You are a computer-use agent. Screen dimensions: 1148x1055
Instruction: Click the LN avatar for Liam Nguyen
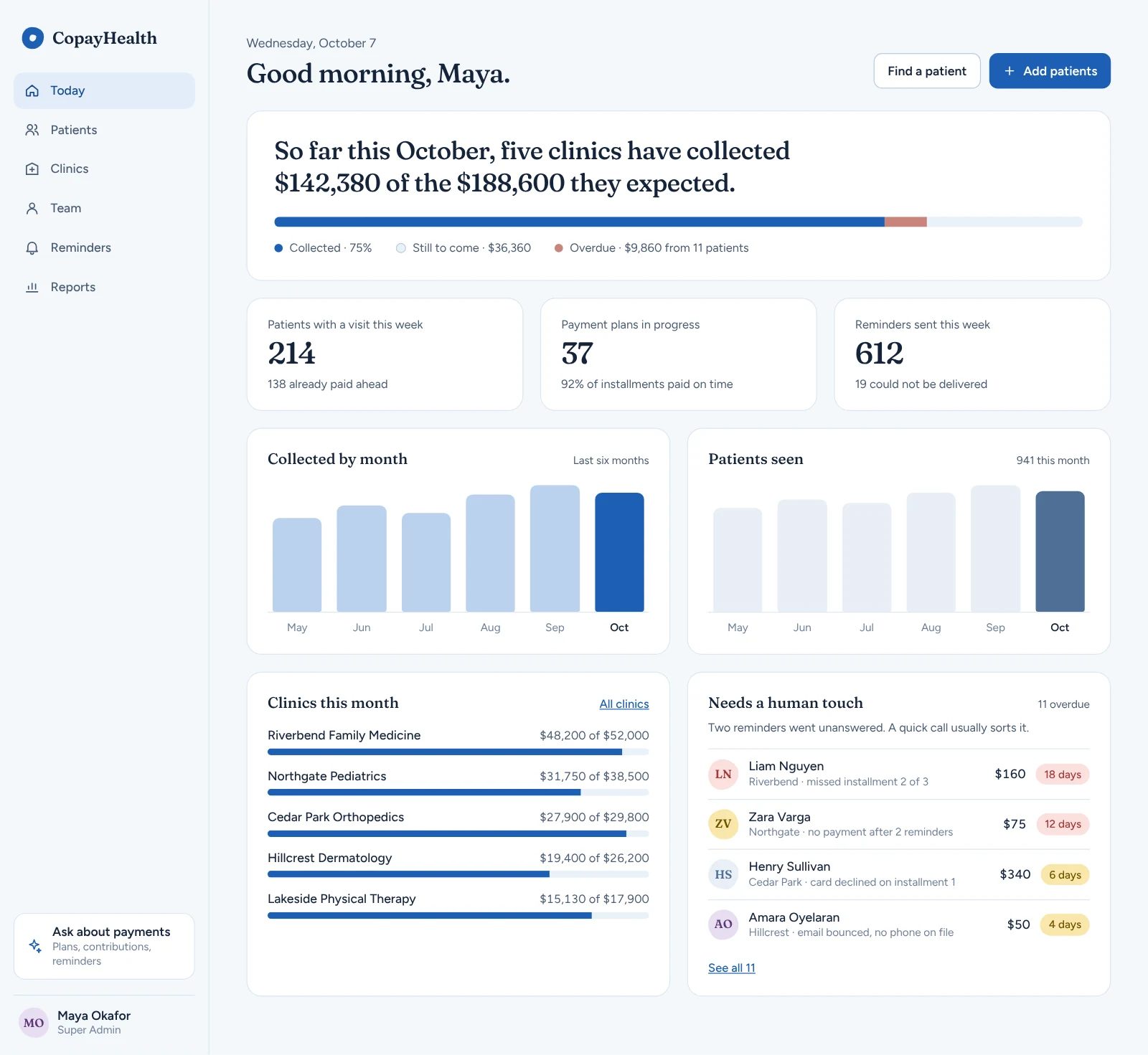(723, 775)
